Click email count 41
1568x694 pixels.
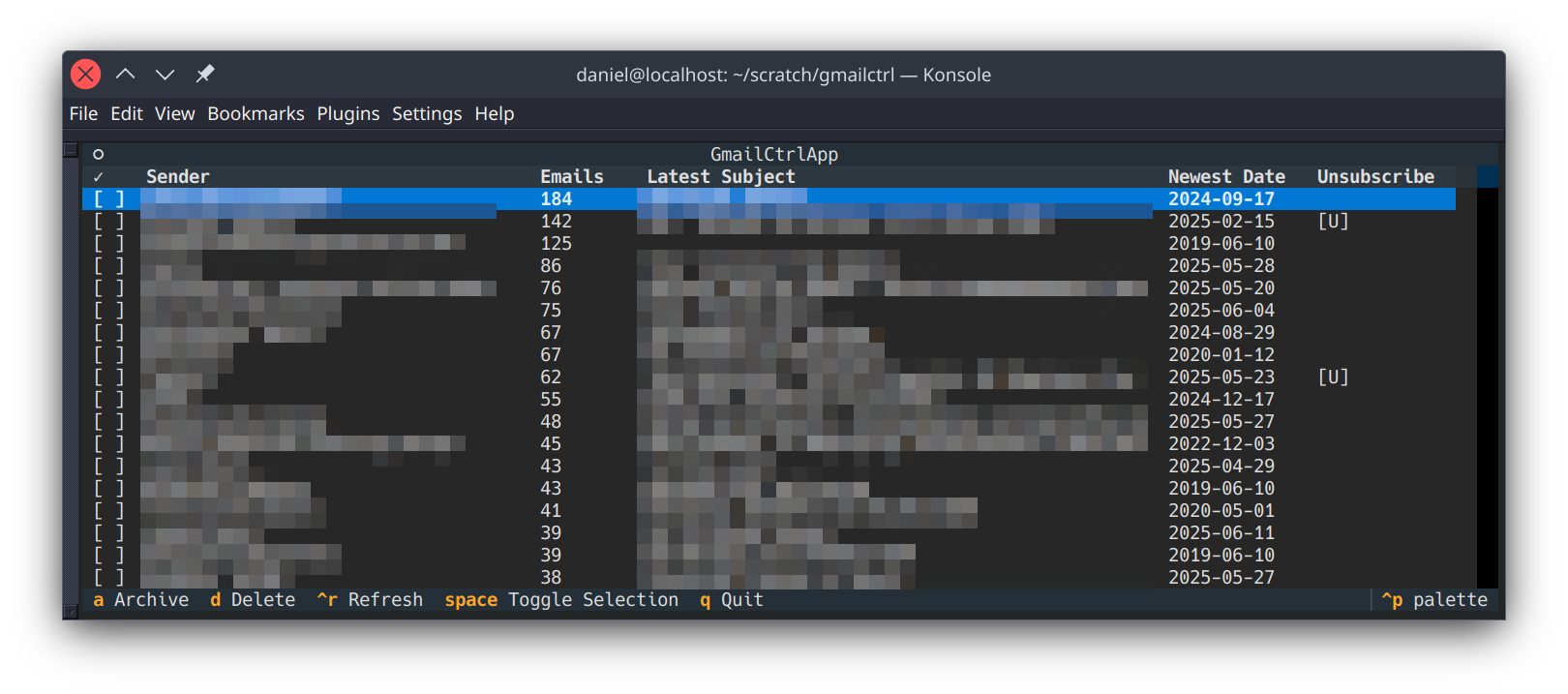551,511
